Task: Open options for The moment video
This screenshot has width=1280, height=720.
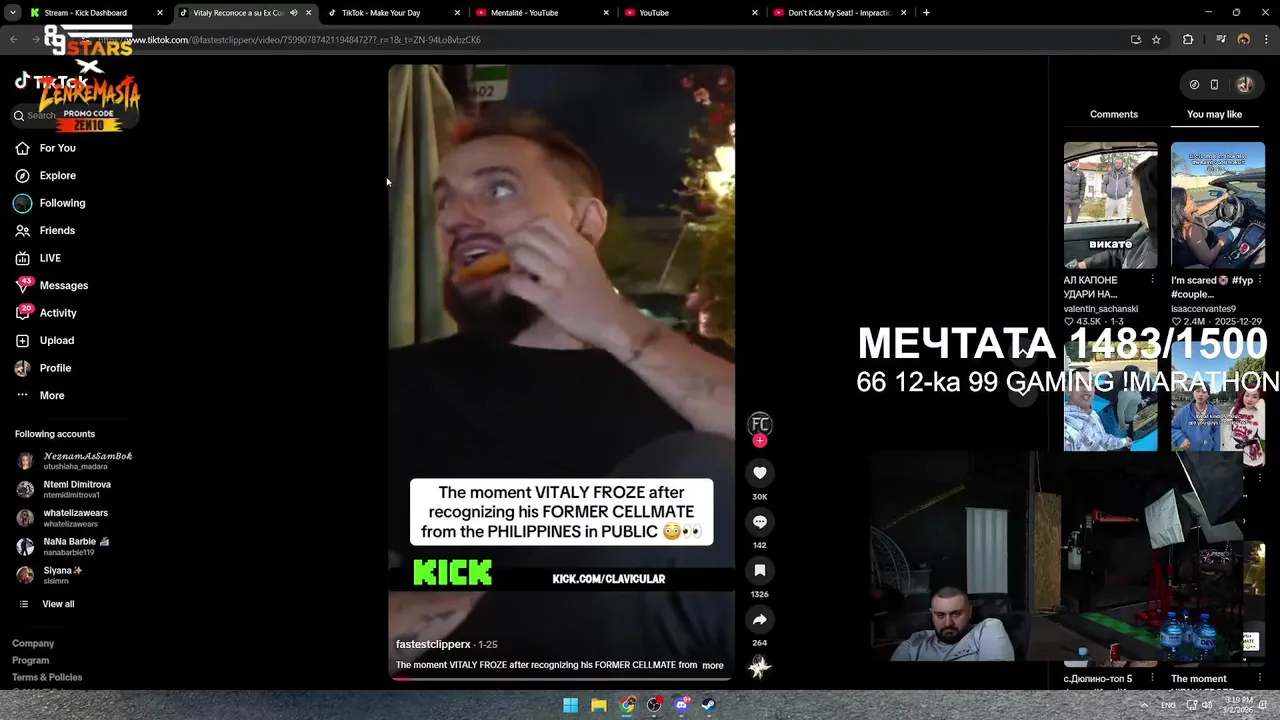Action: coord(1259,679)
